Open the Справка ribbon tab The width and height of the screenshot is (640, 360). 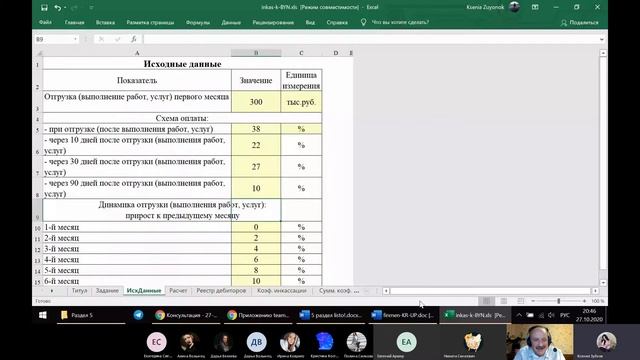point(337,22)
